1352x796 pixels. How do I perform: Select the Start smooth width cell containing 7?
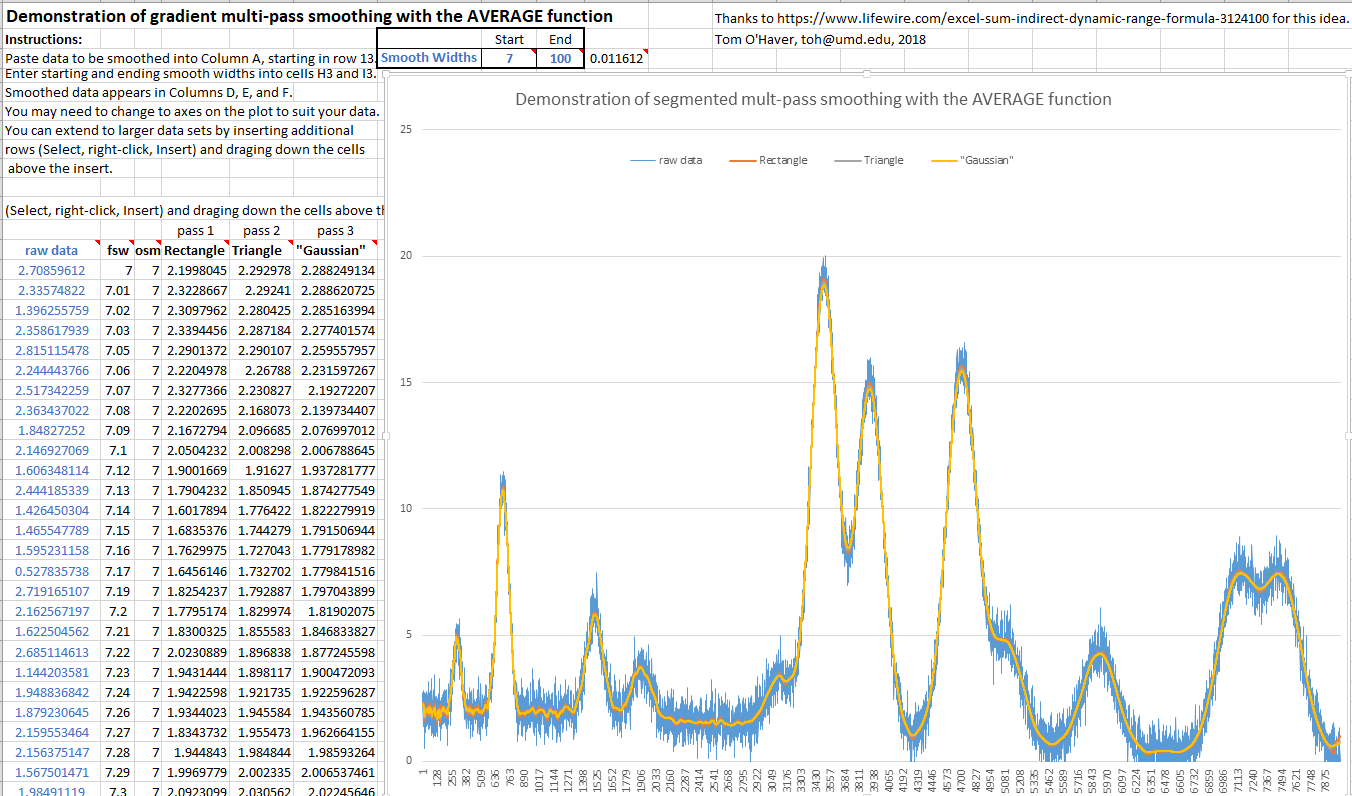509,58
